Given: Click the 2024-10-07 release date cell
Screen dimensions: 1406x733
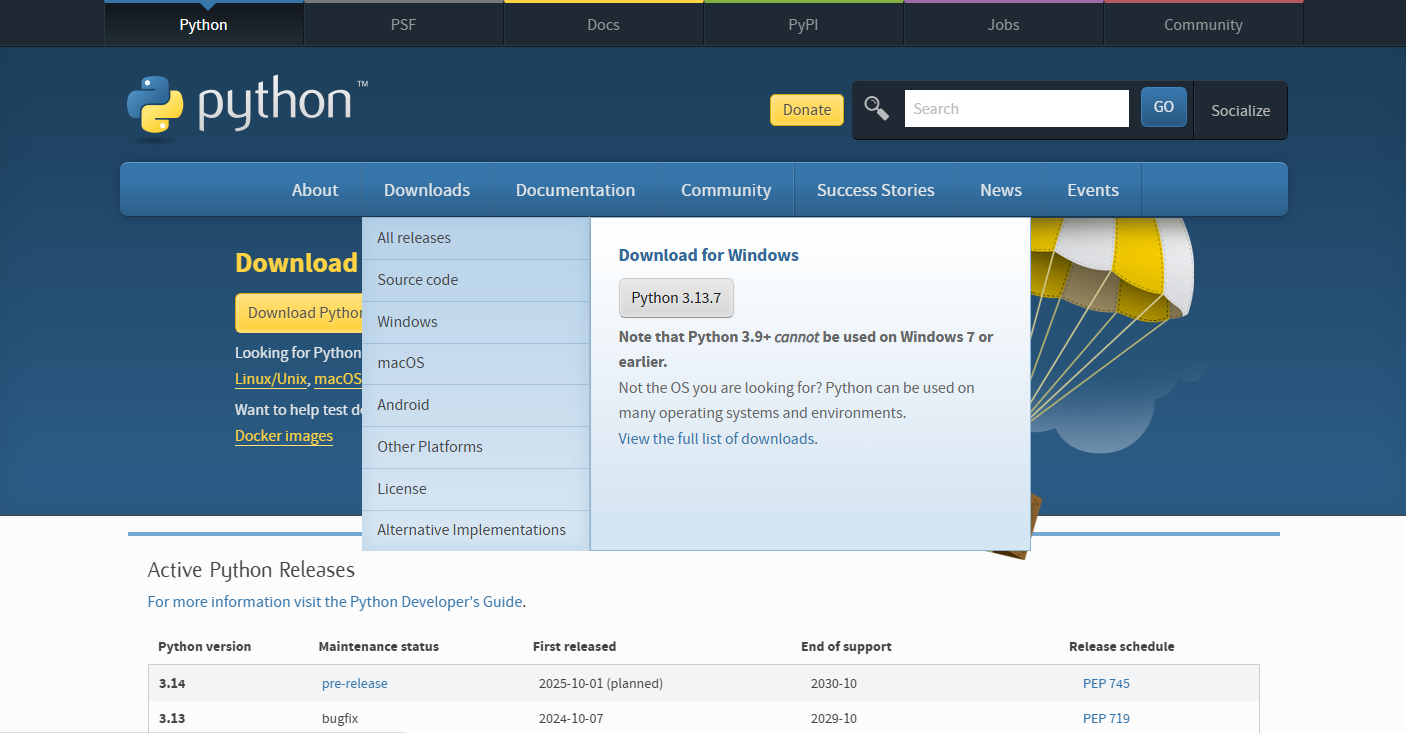Looking at the screenshot, I should coord(571,718).
